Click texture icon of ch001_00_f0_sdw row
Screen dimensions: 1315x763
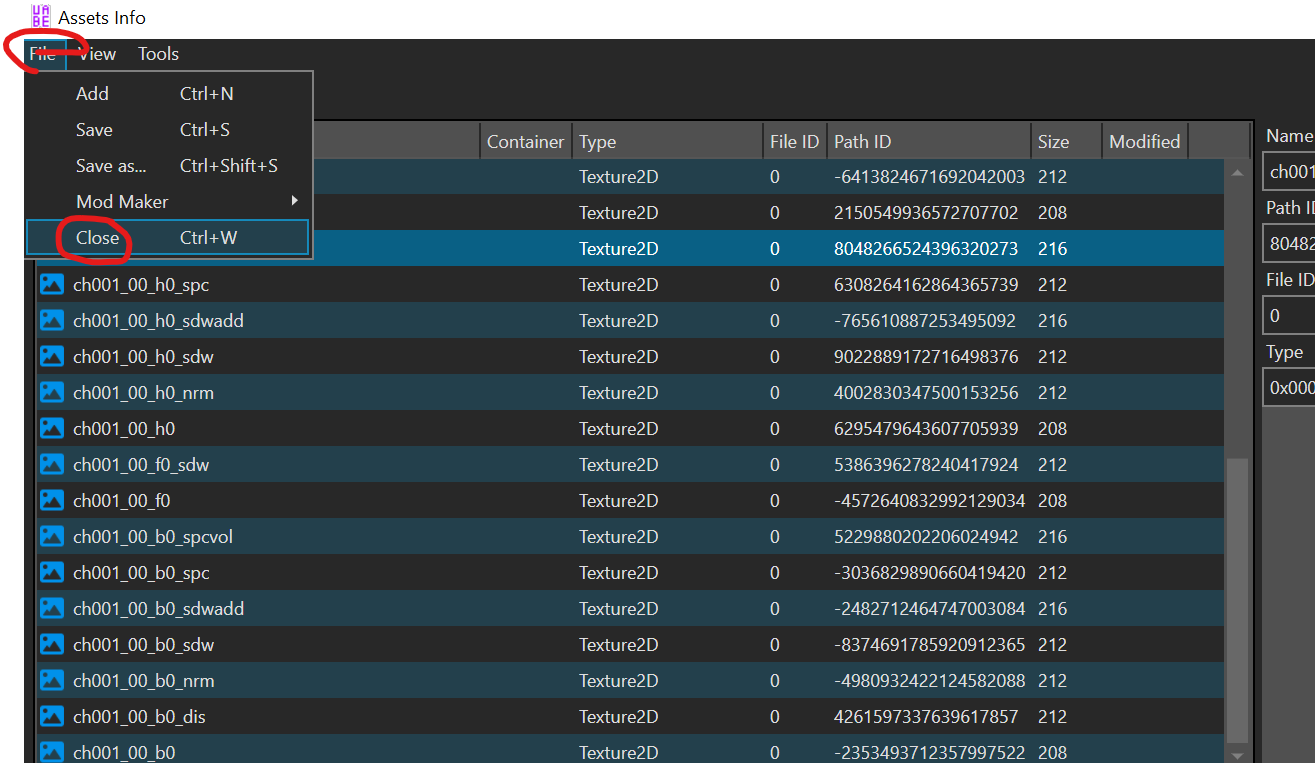(x=51, y=465)
